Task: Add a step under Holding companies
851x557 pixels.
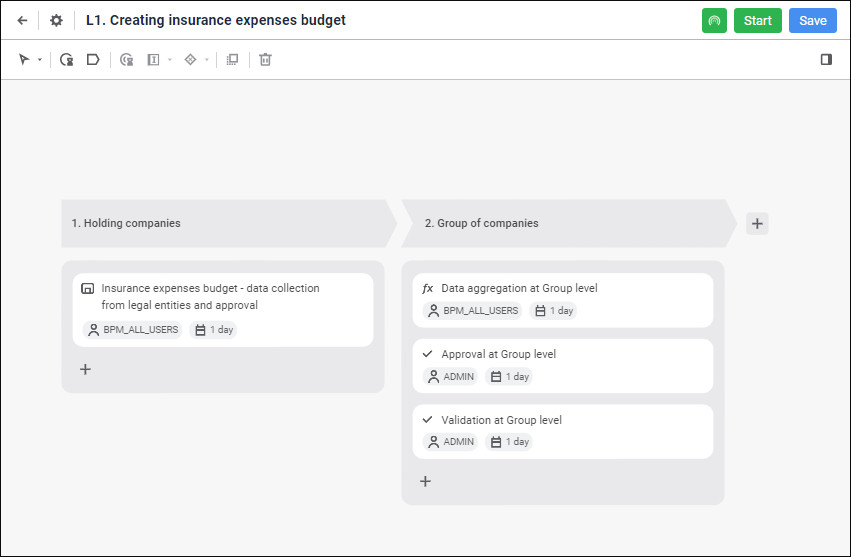Action: [x=86, y=369]
